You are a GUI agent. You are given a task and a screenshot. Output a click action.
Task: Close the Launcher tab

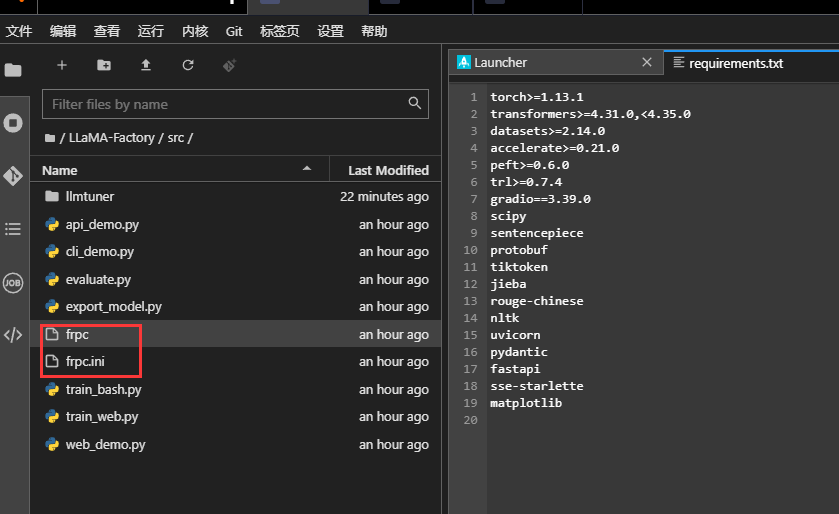coord(648,62)
